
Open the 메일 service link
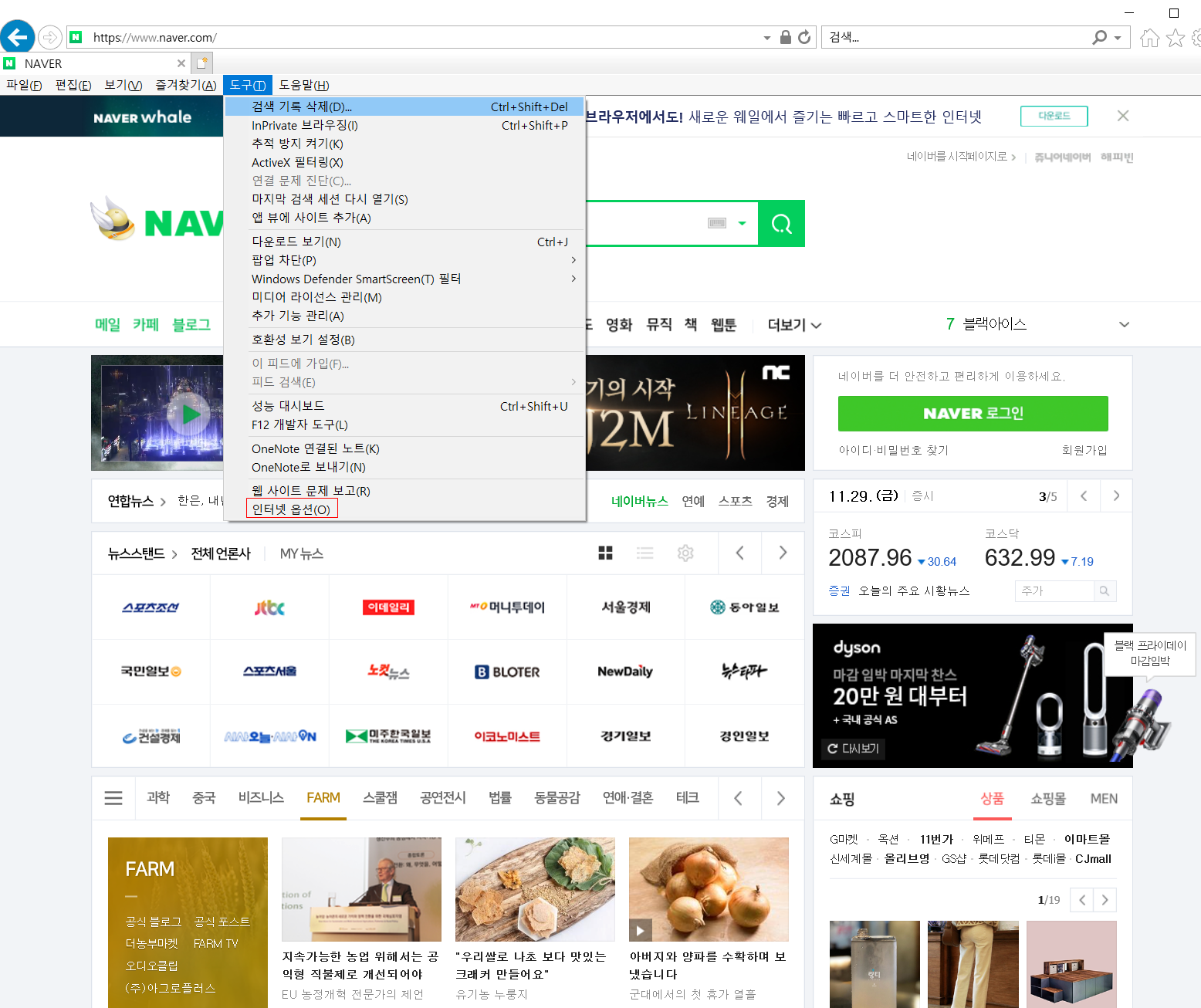click(x=107, y=325)
